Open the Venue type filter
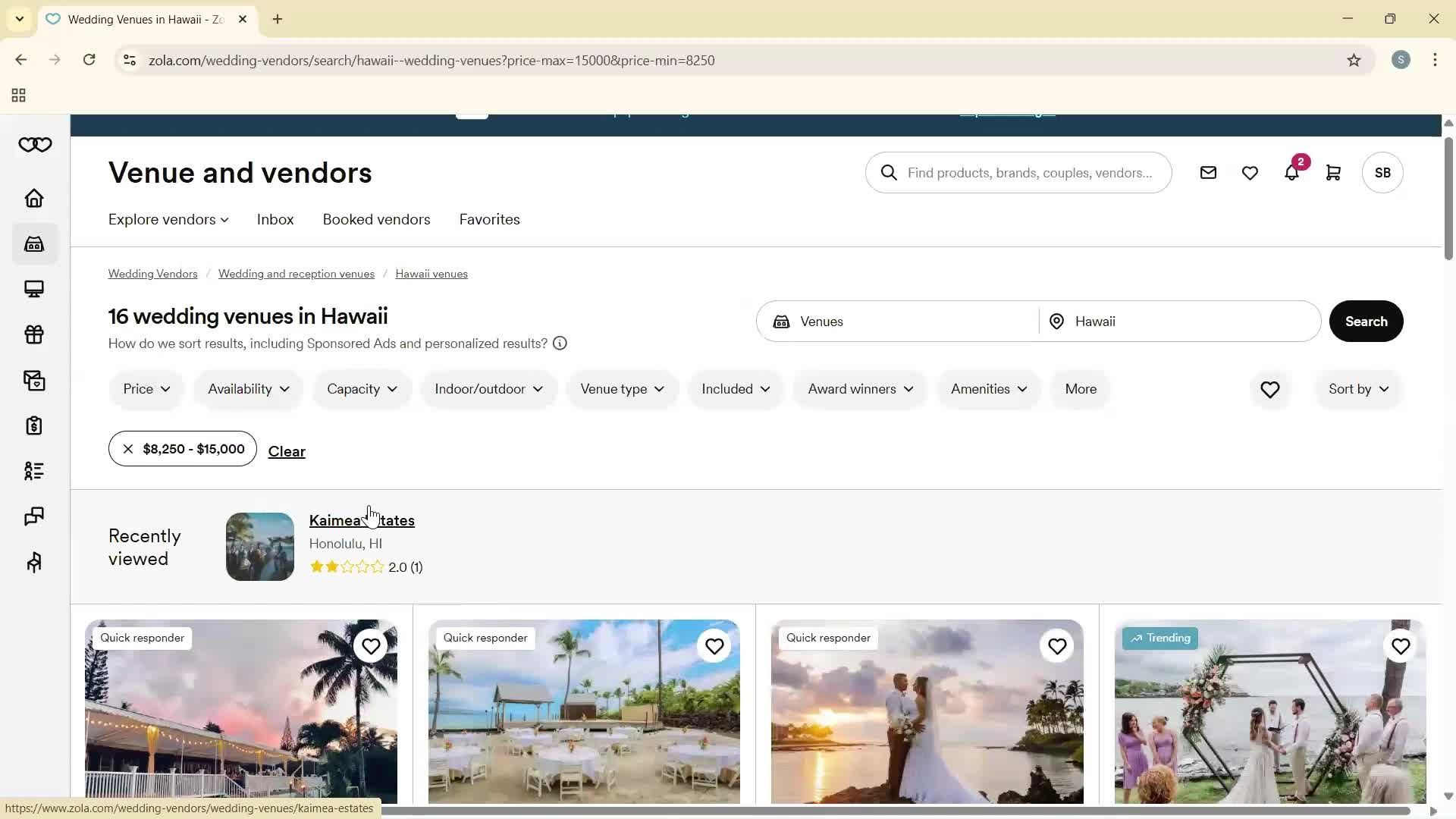 point(621,389)
